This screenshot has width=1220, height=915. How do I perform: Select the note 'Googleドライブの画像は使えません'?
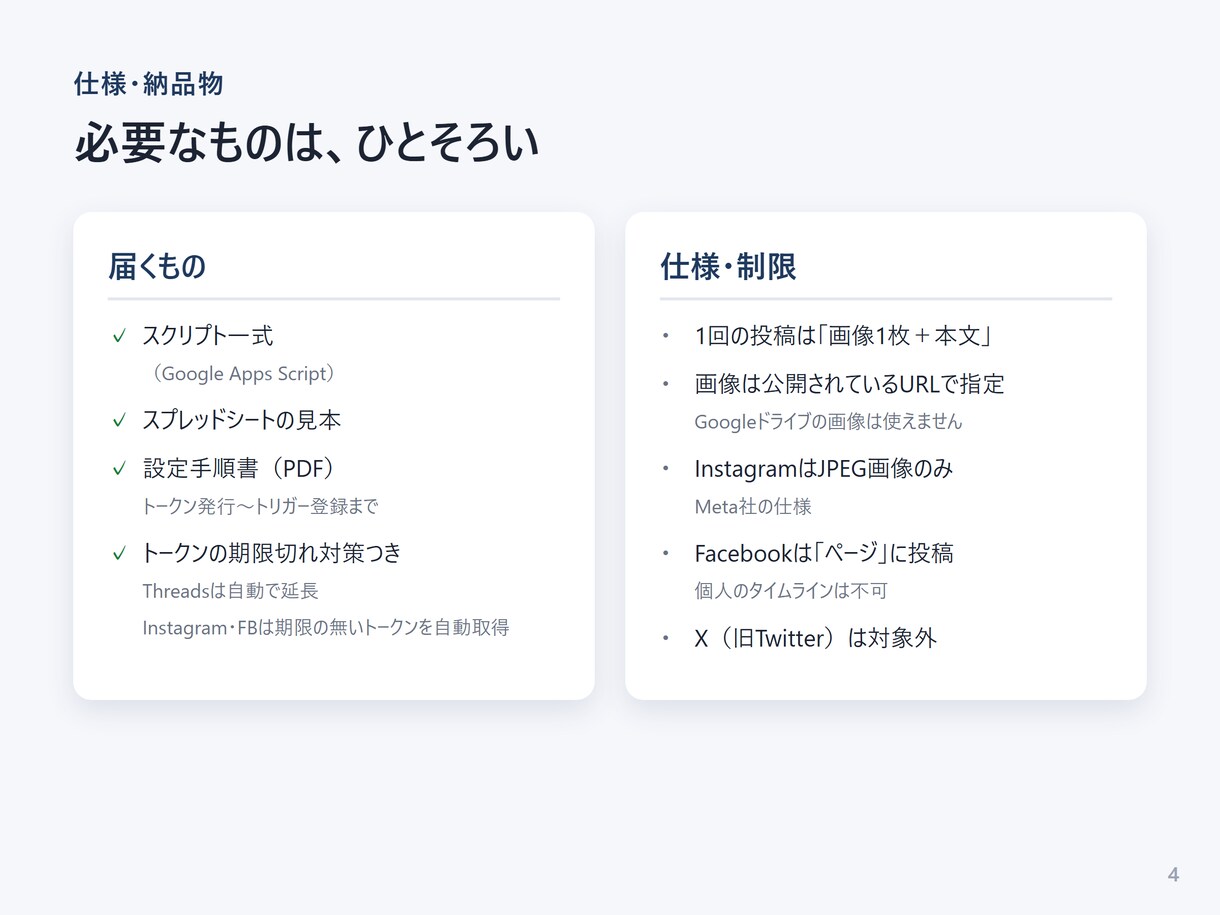[828, 422]
